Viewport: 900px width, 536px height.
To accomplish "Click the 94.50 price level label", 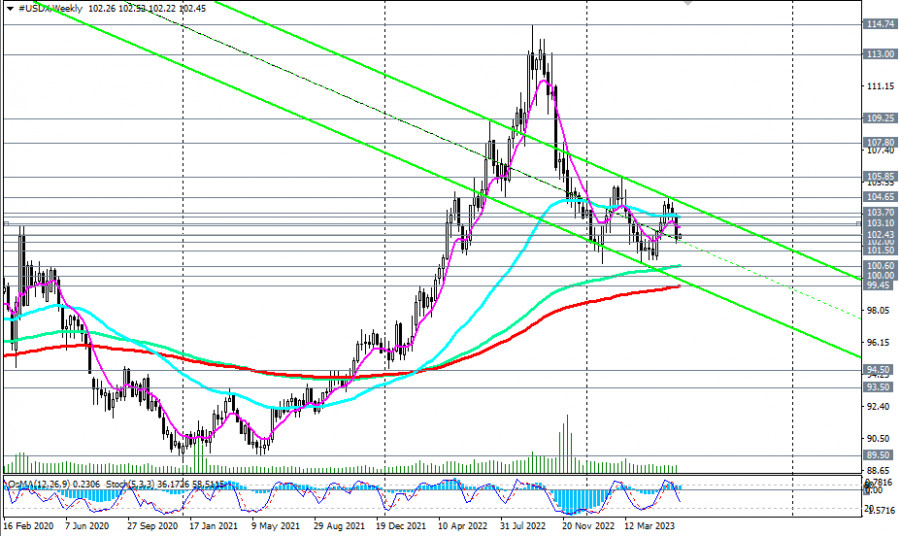I will tap(879, 369).
